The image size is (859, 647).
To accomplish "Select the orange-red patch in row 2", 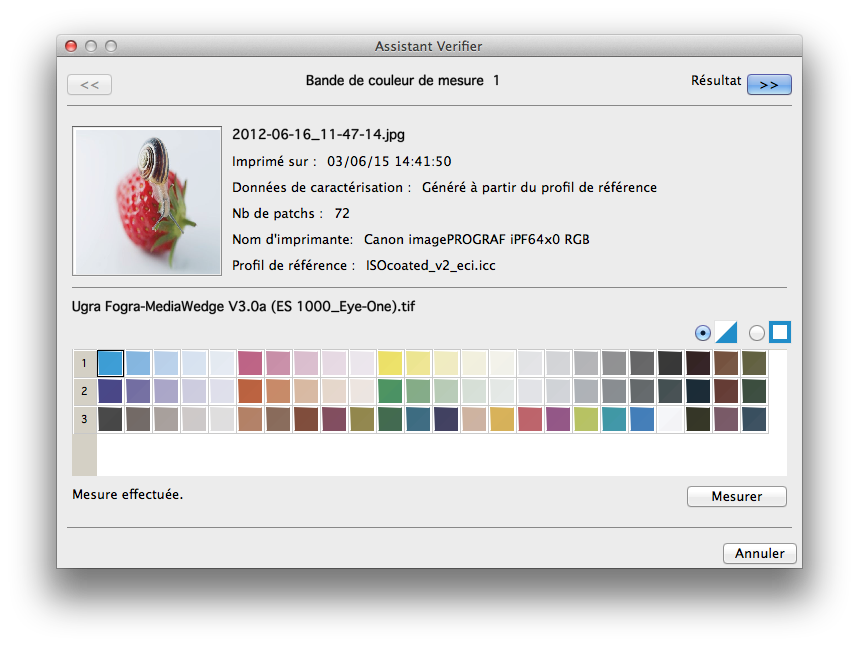I will click(x=250, y=391).
